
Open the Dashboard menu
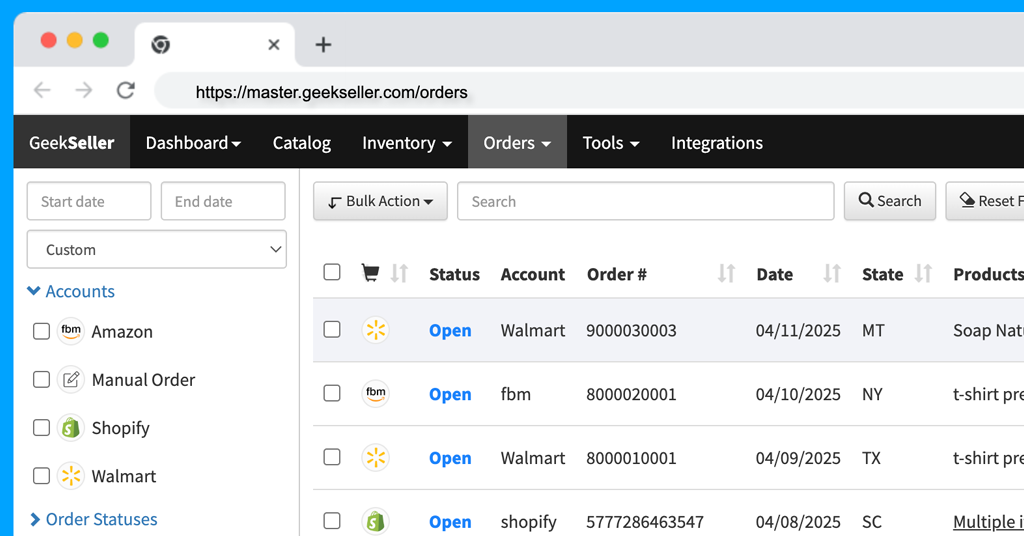coord(193,142)
